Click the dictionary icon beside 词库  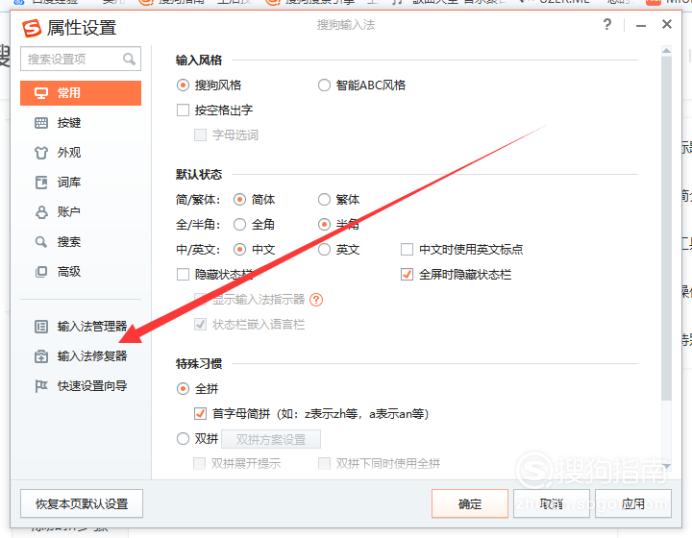(x=41, y=182)
